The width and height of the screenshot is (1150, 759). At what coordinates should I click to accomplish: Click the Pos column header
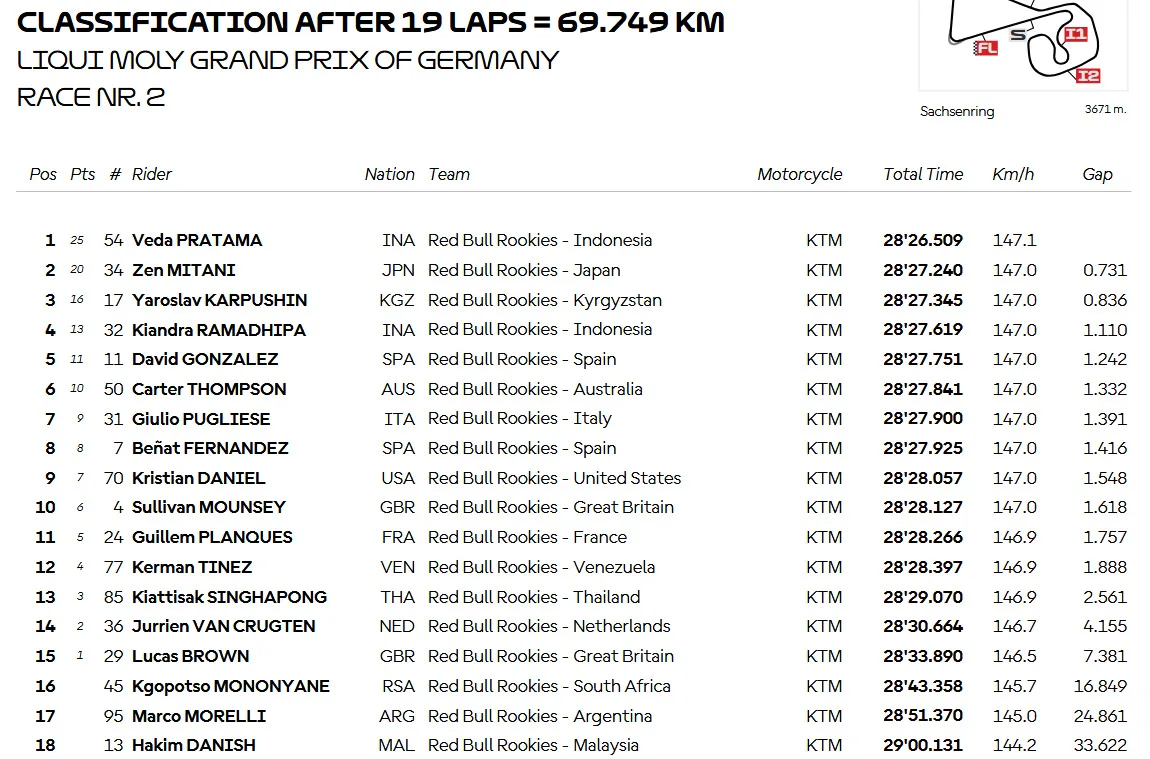43,175
